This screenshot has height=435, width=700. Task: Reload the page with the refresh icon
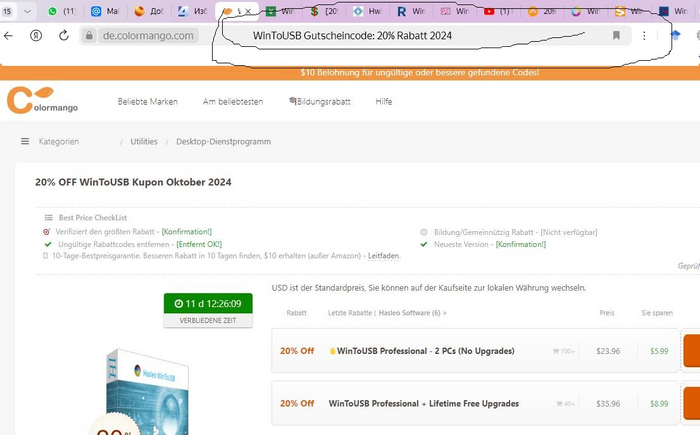pos(64,36)
